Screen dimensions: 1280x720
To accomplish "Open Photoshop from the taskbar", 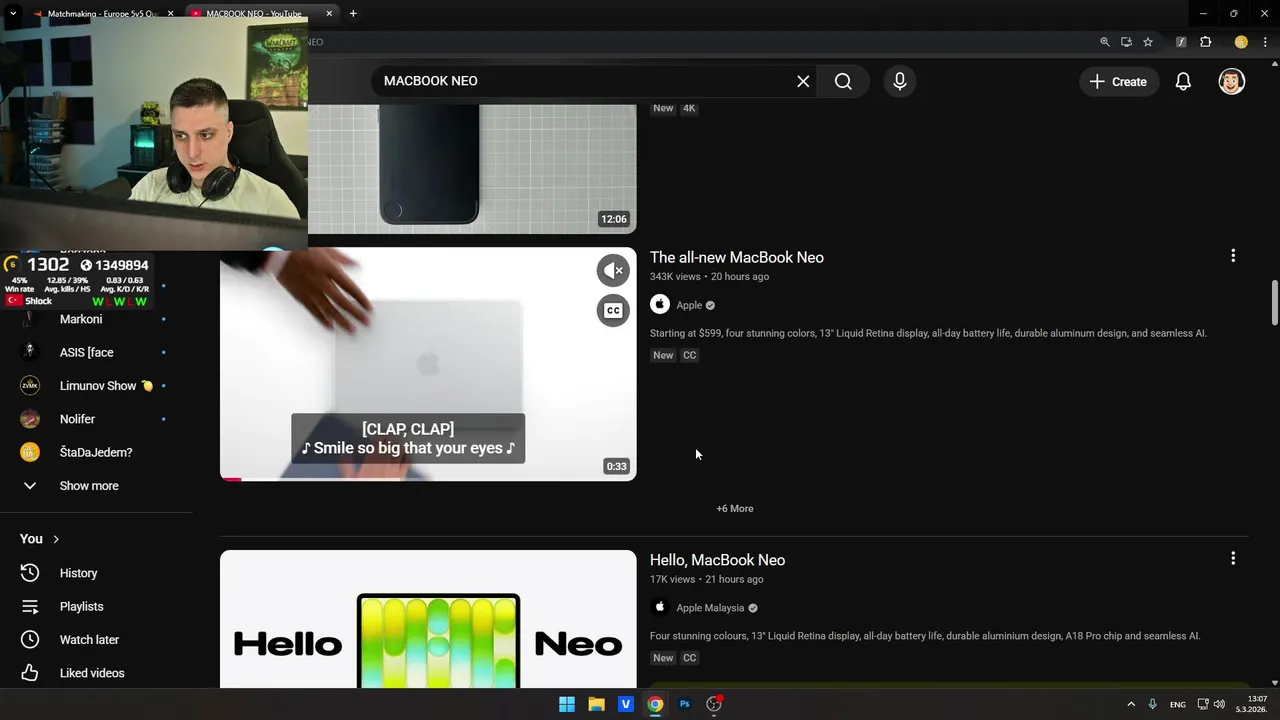I will pyautogui.click(x=685, y=704).
